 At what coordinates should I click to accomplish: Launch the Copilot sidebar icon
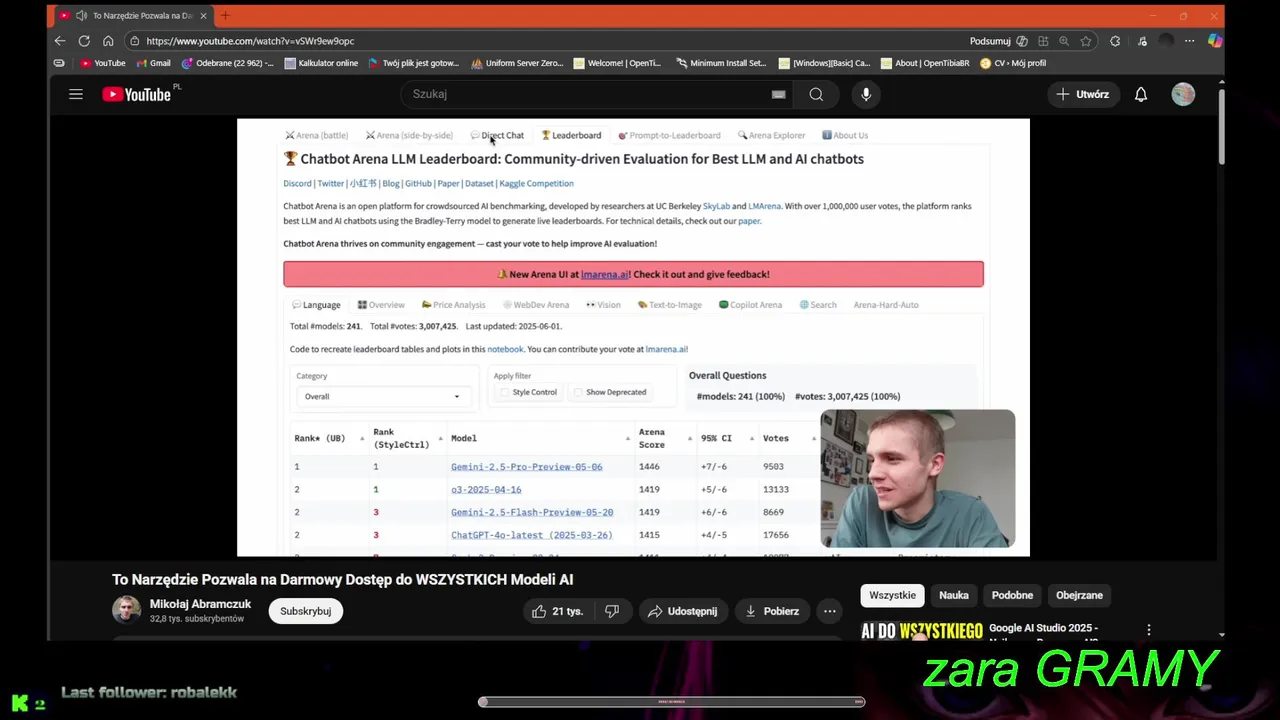[x=1214, y=41]
